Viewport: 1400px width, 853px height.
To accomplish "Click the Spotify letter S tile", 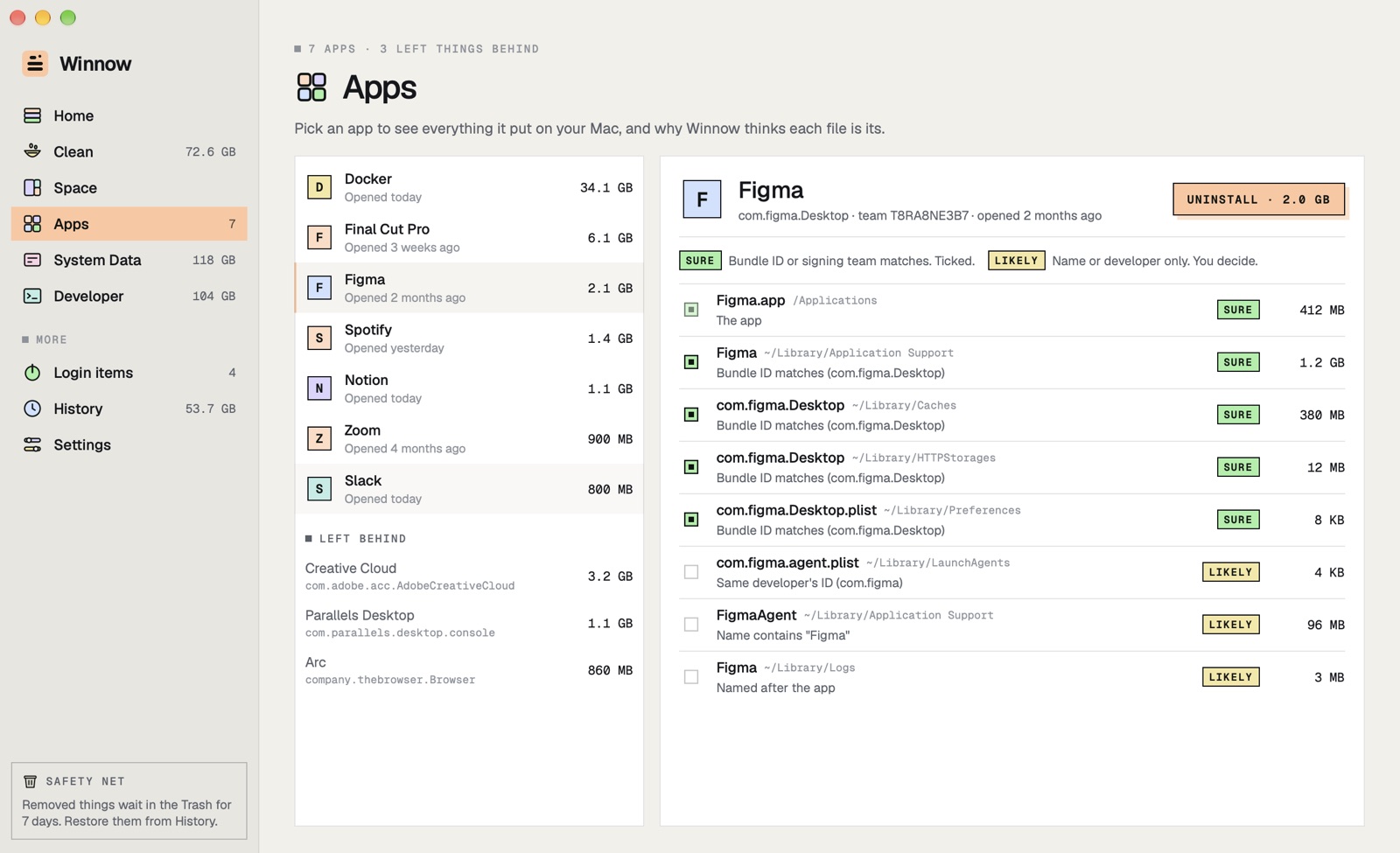I will [319, 338].
